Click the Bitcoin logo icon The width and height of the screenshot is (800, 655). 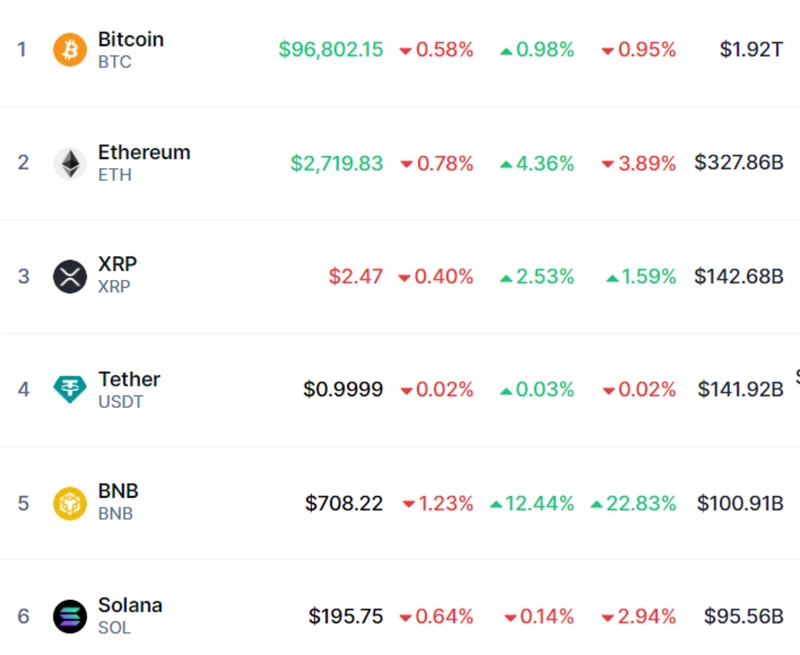pos(70,49)
